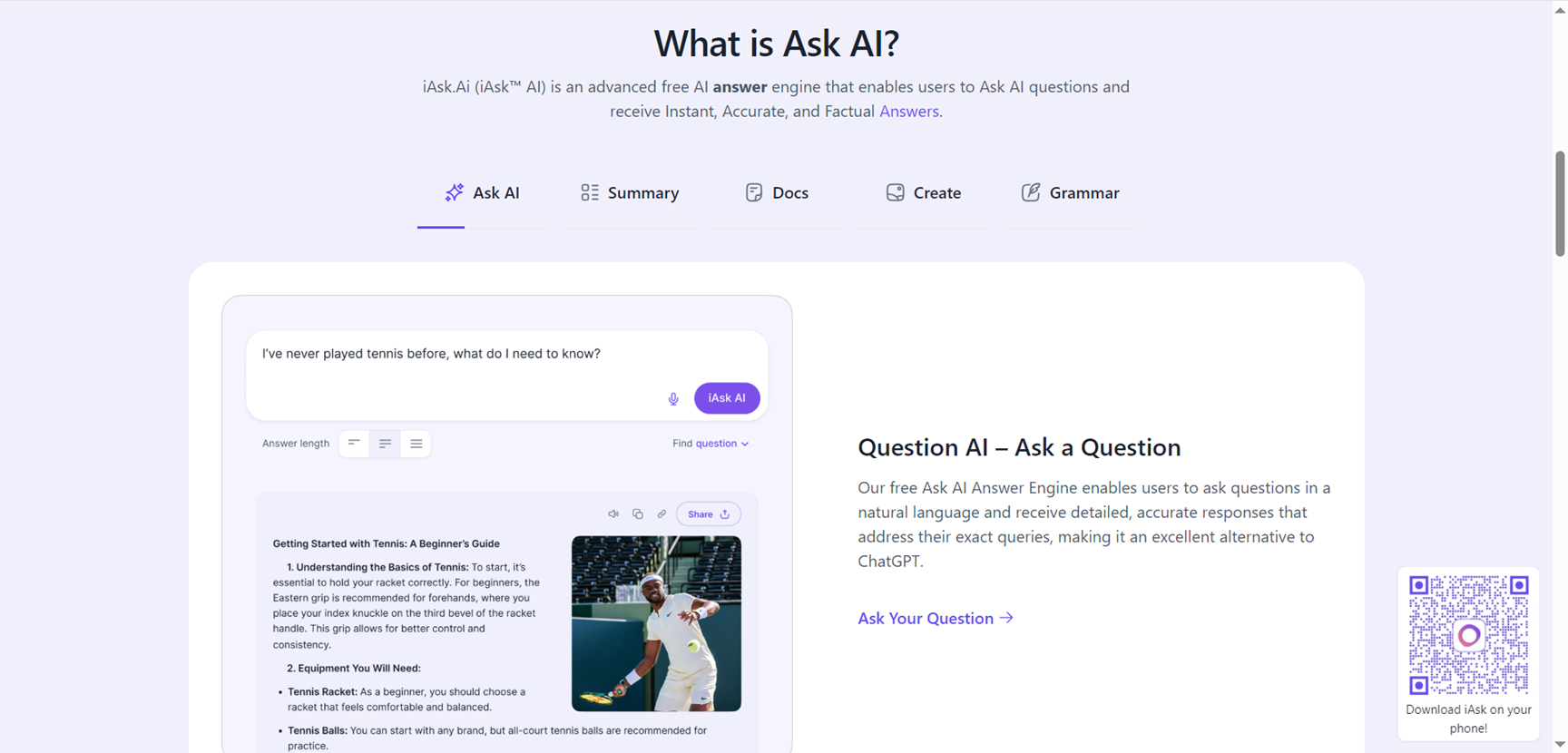Click the scrollbar up arrow
The image size is (1568, 753).
(x=1560, y=9)
